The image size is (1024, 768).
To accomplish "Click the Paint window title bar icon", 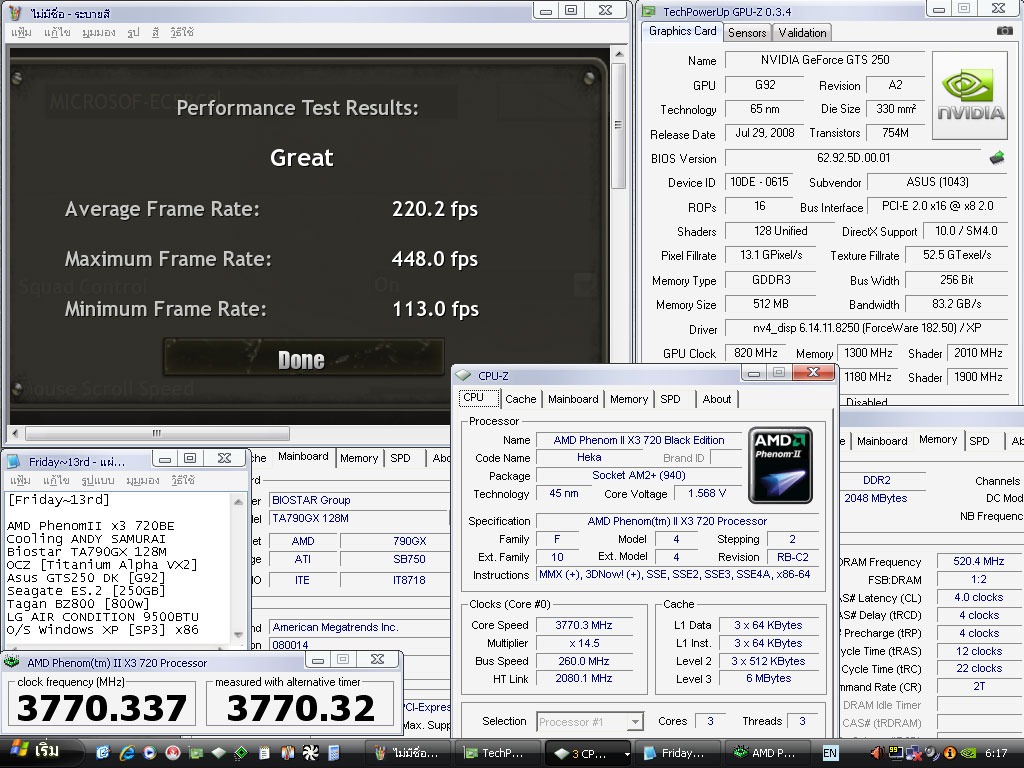I will (16, 12).
